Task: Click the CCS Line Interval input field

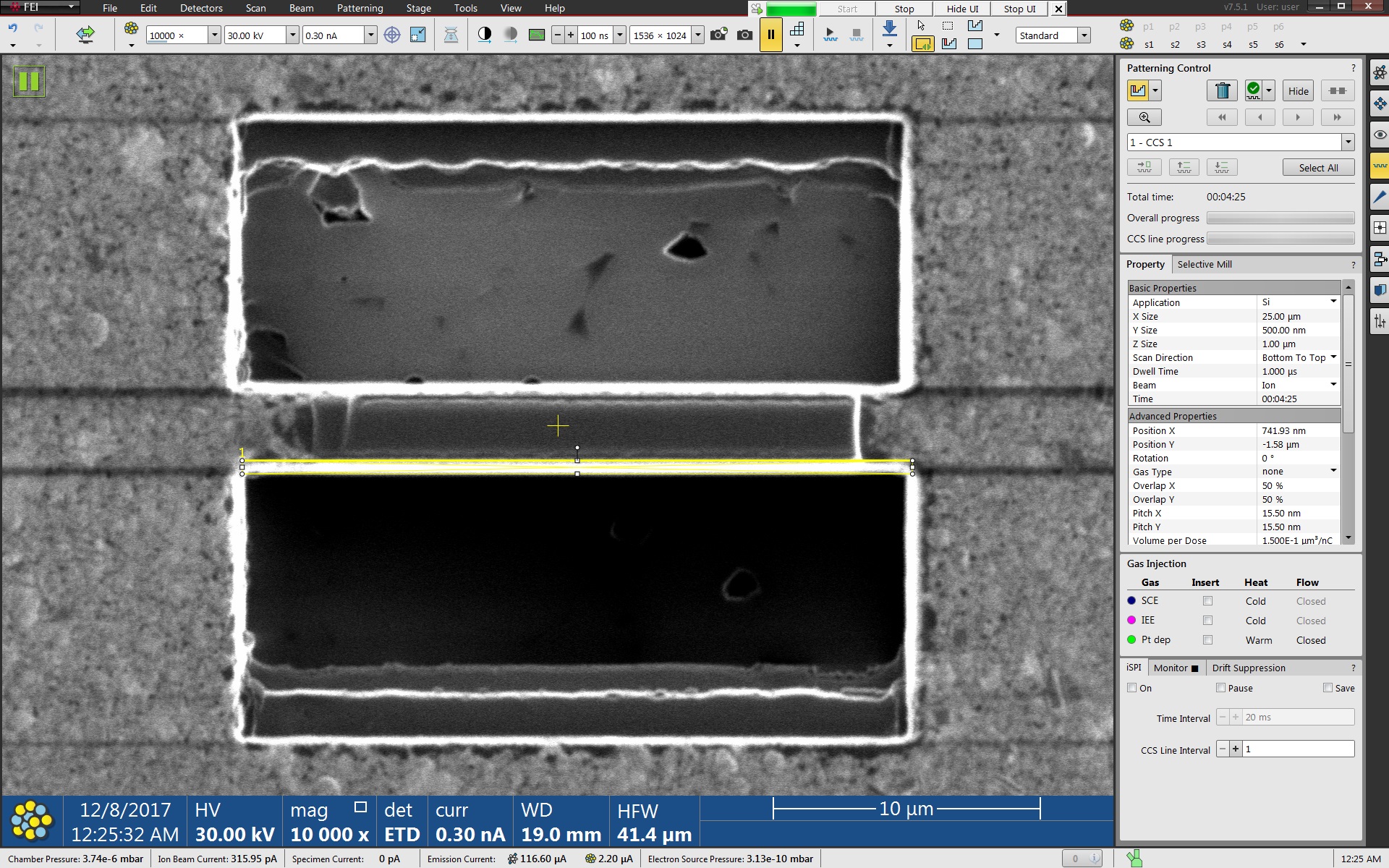Action: click(x=1298, y=749)
